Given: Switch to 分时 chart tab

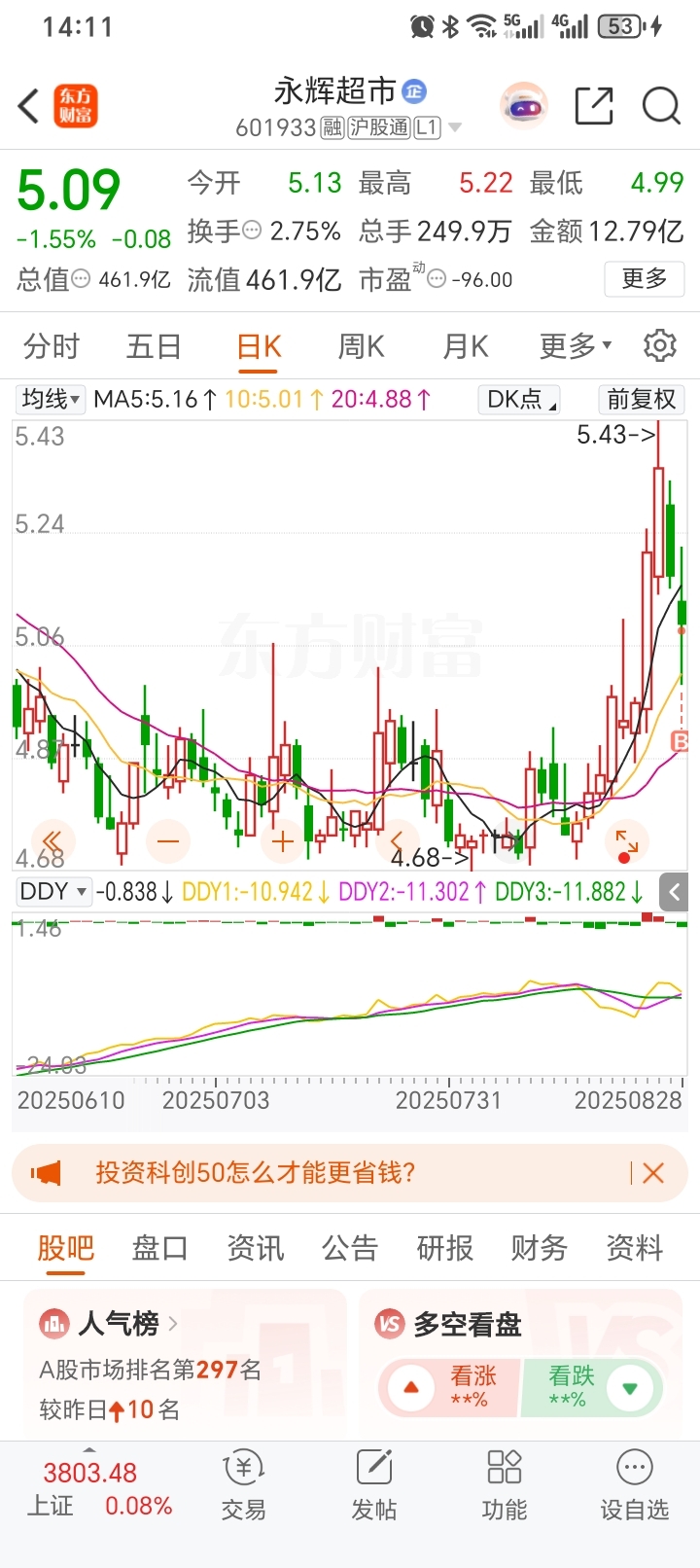Looking at the screenshot, I should pos(52,345).
